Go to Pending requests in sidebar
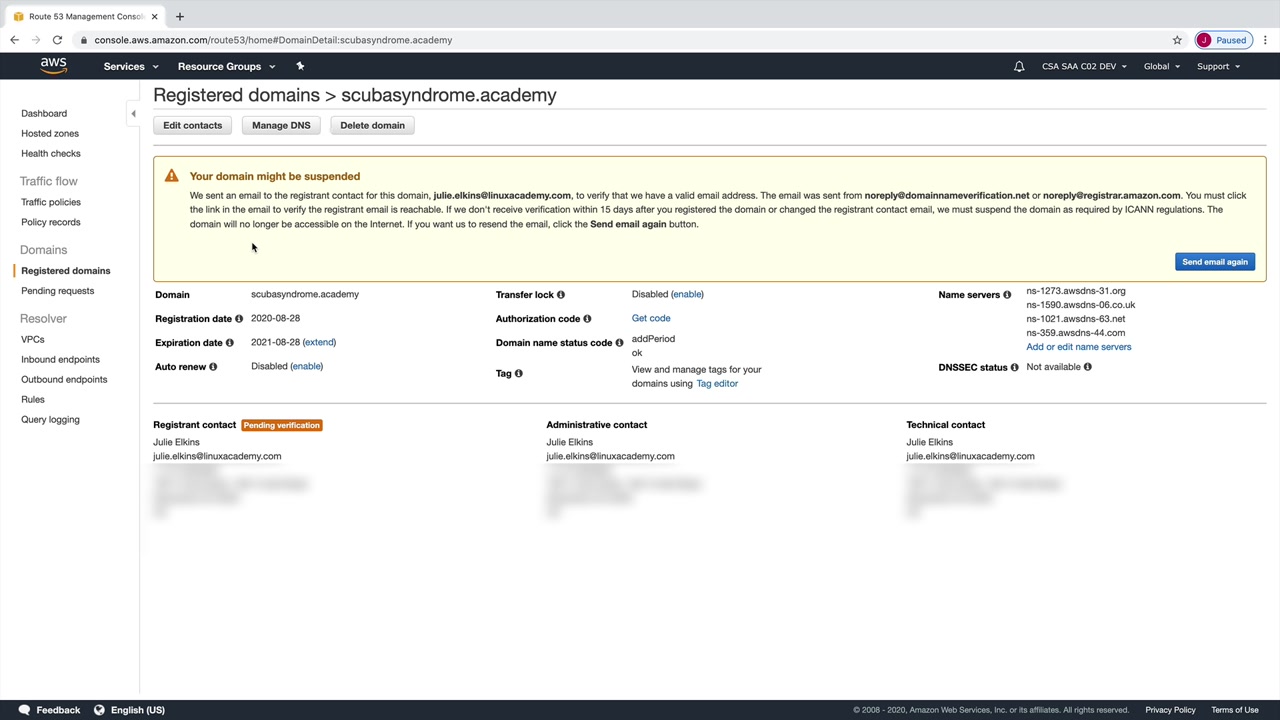1280x720 pixels. click(x=57, y=291)
